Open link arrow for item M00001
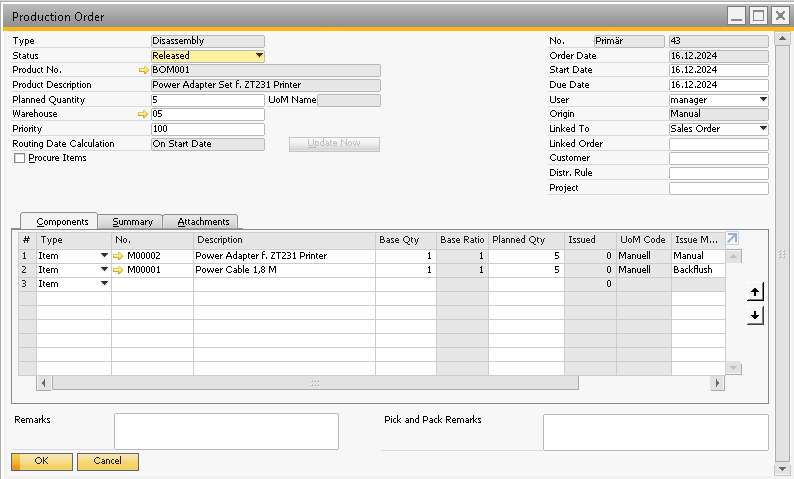The height and width of the screenshot is (479, 794). pos(118,270)
